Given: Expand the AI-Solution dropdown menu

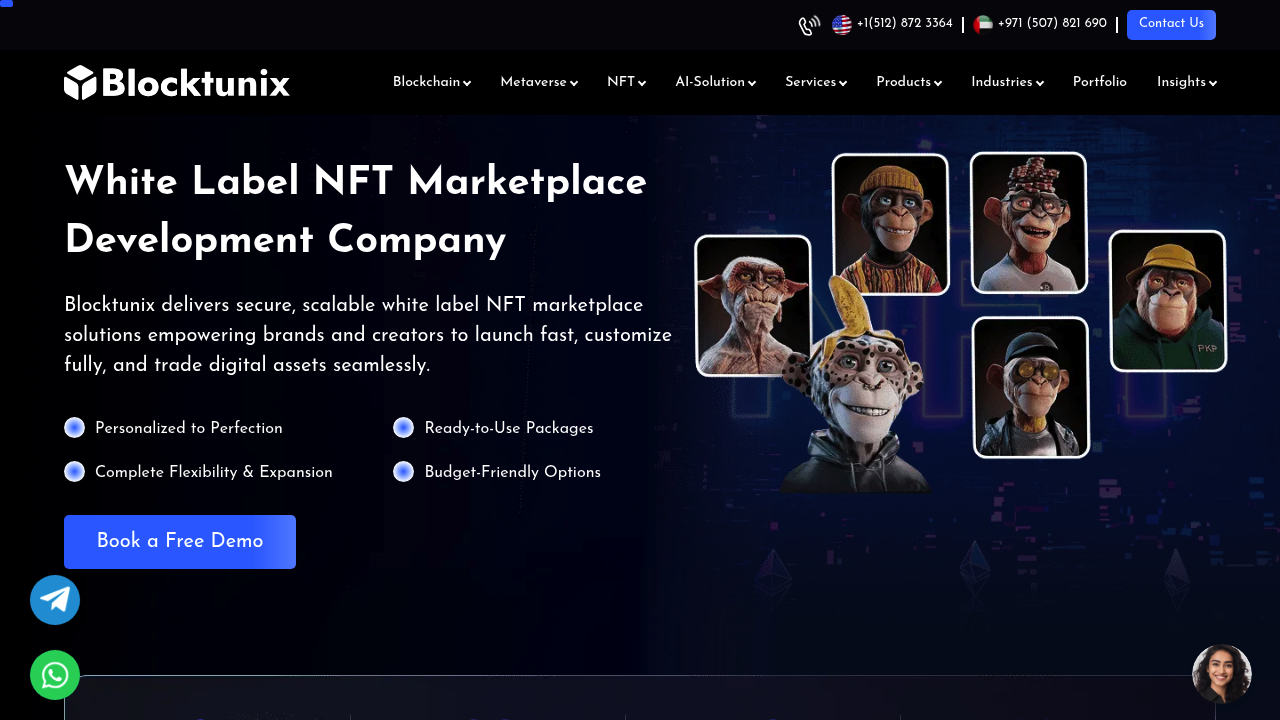Looking at the screenshot, I should 715,82.
